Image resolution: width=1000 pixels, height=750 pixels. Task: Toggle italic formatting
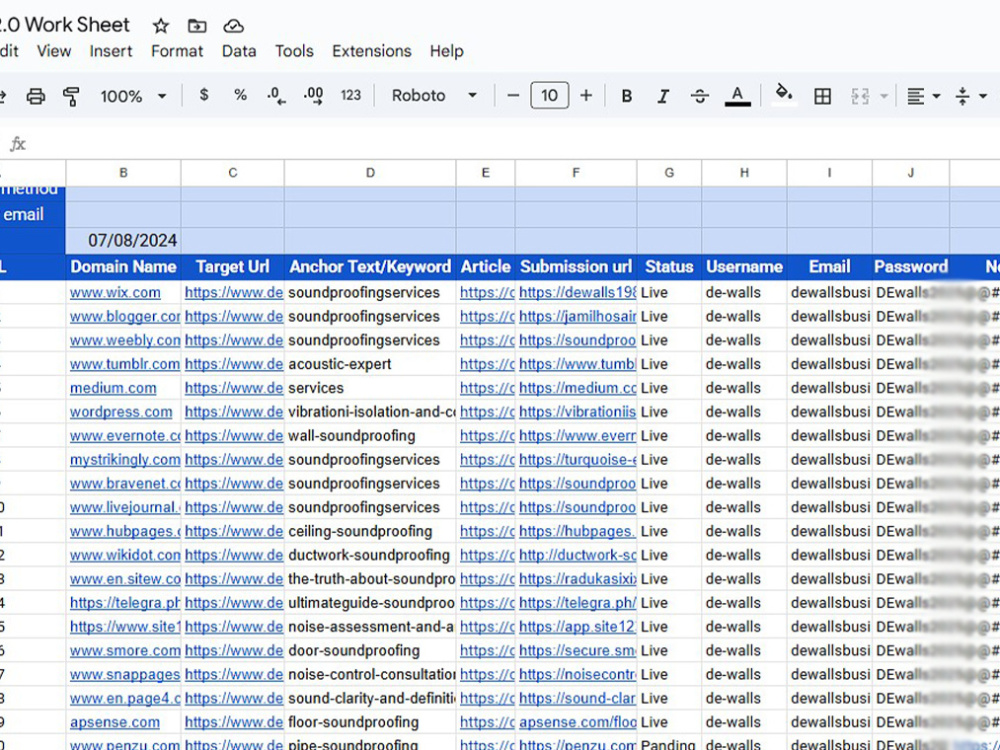coord(663,96)
